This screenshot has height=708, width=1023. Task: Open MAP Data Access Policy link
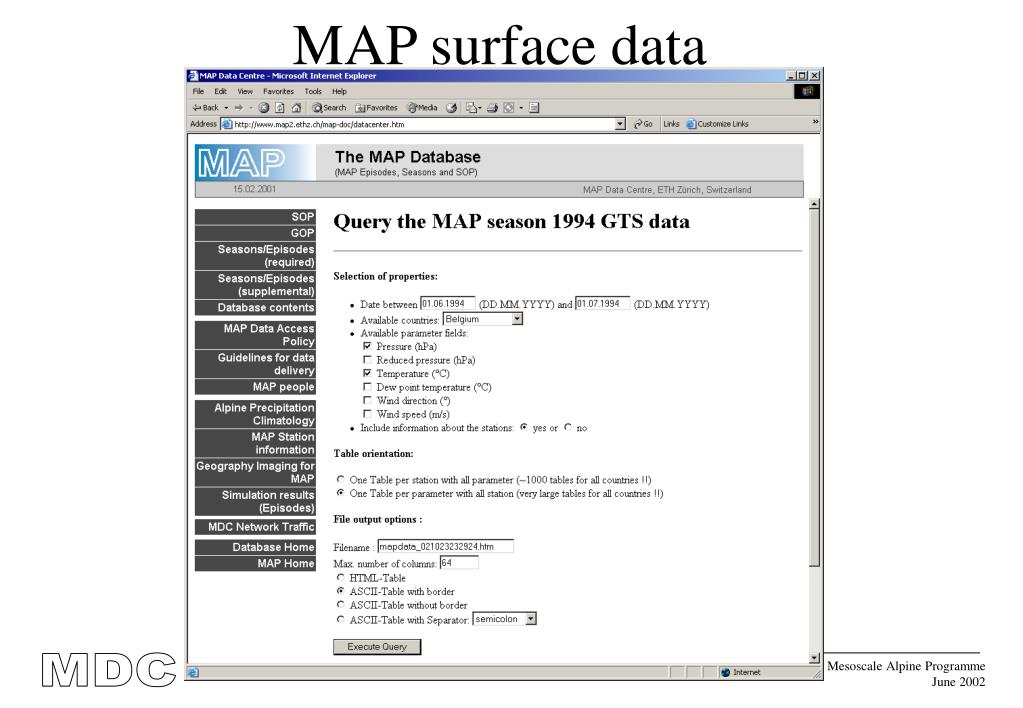[x=255, y=335]
